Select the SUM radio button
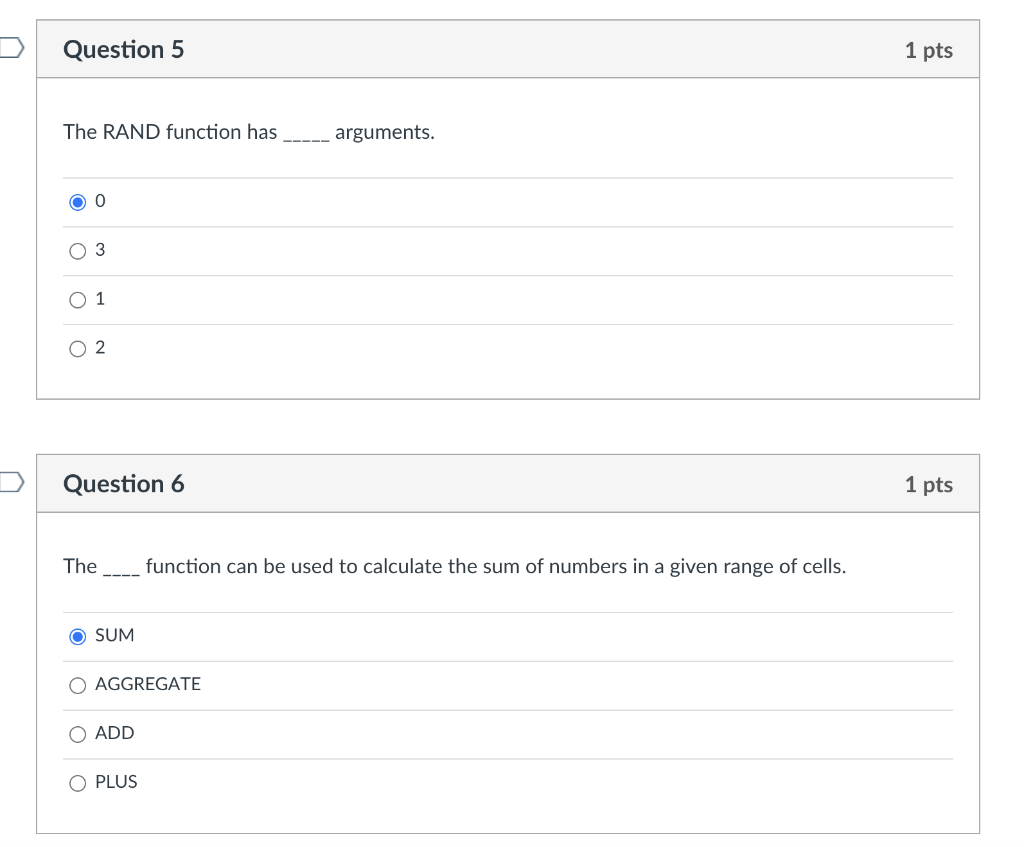The image size is (1024, 847). click(x=78, y=636)
